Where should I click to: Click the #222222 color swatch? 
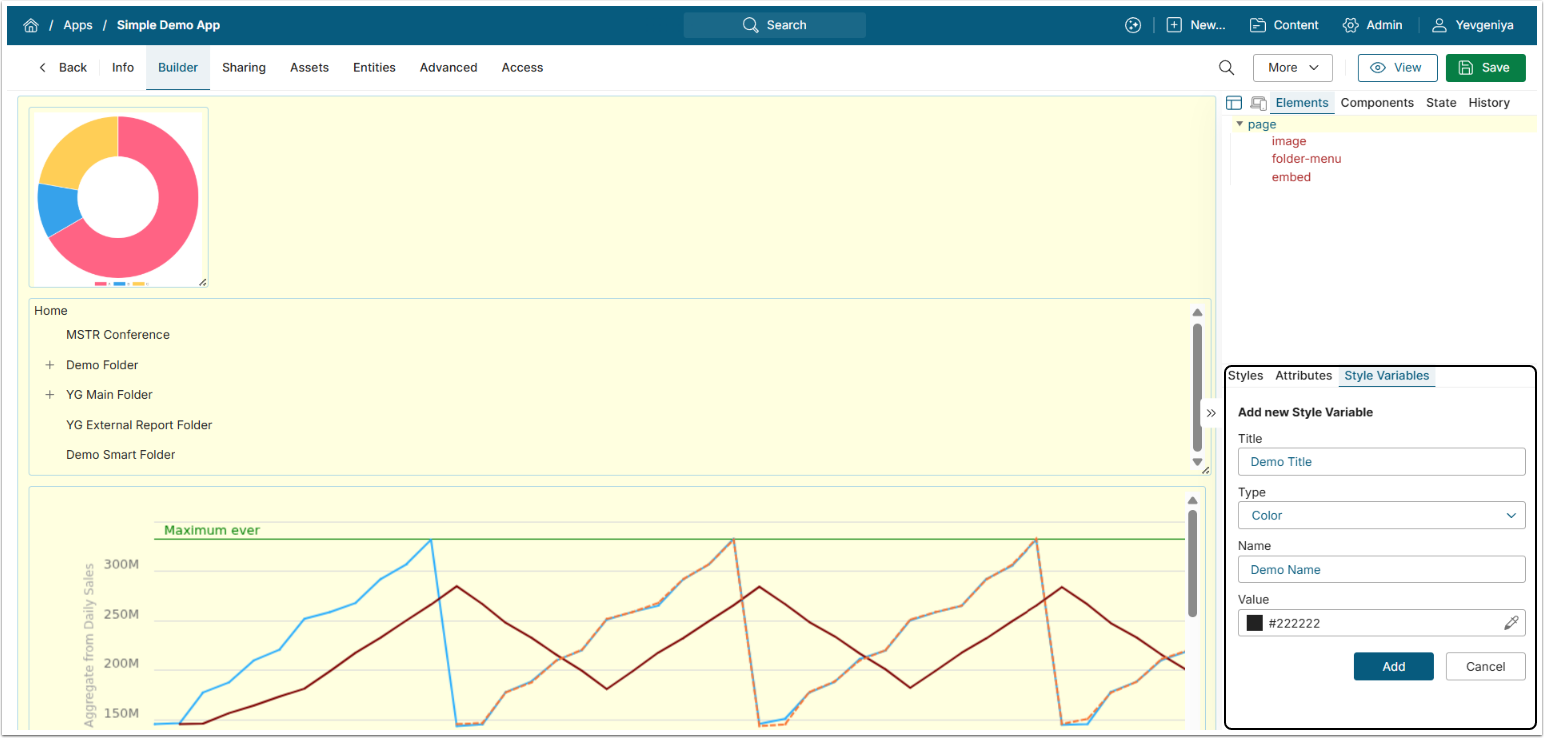1254,623
